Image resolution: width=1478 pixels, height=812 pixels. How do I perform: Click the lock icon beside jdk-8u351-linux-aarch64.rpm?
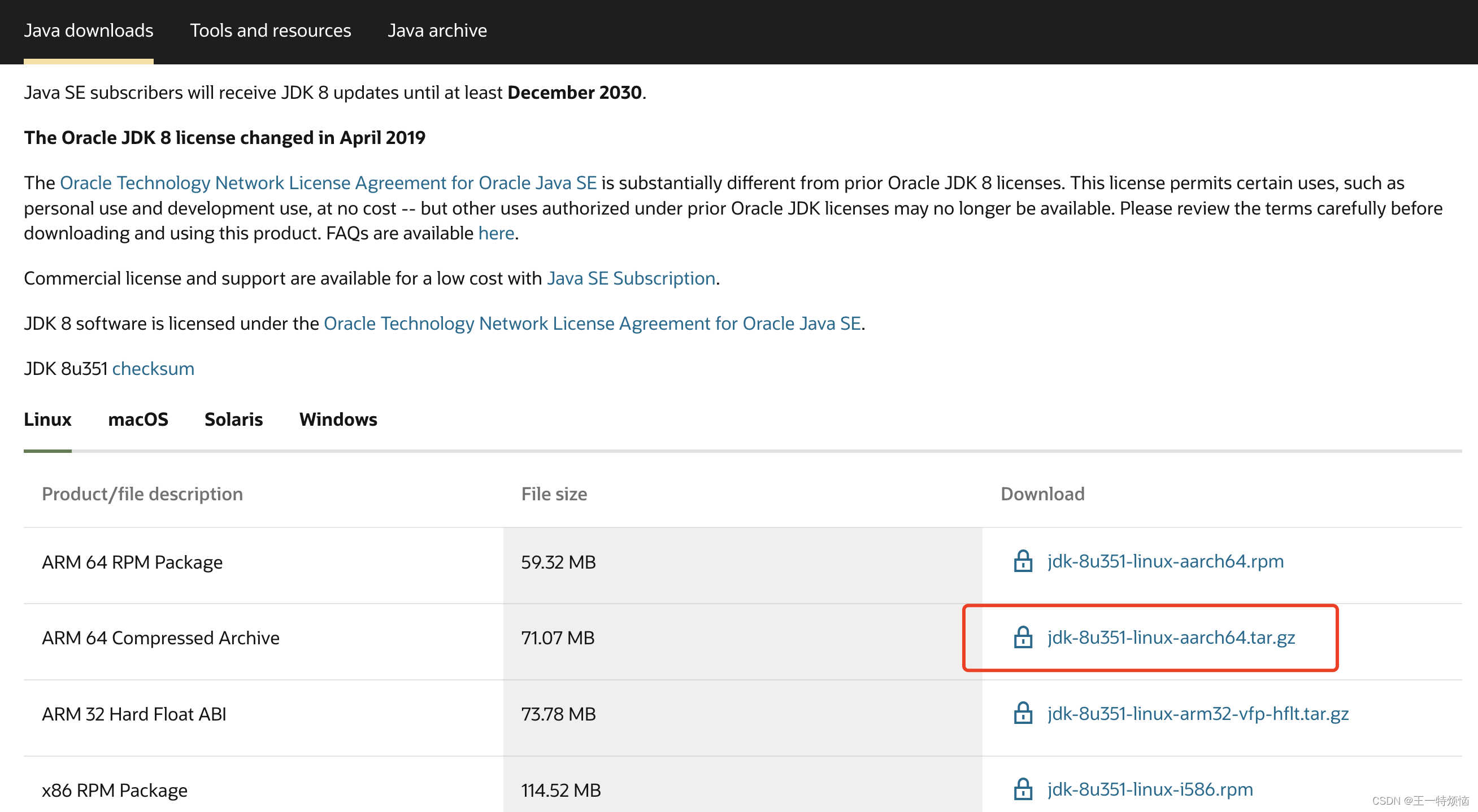[1023, 561]
